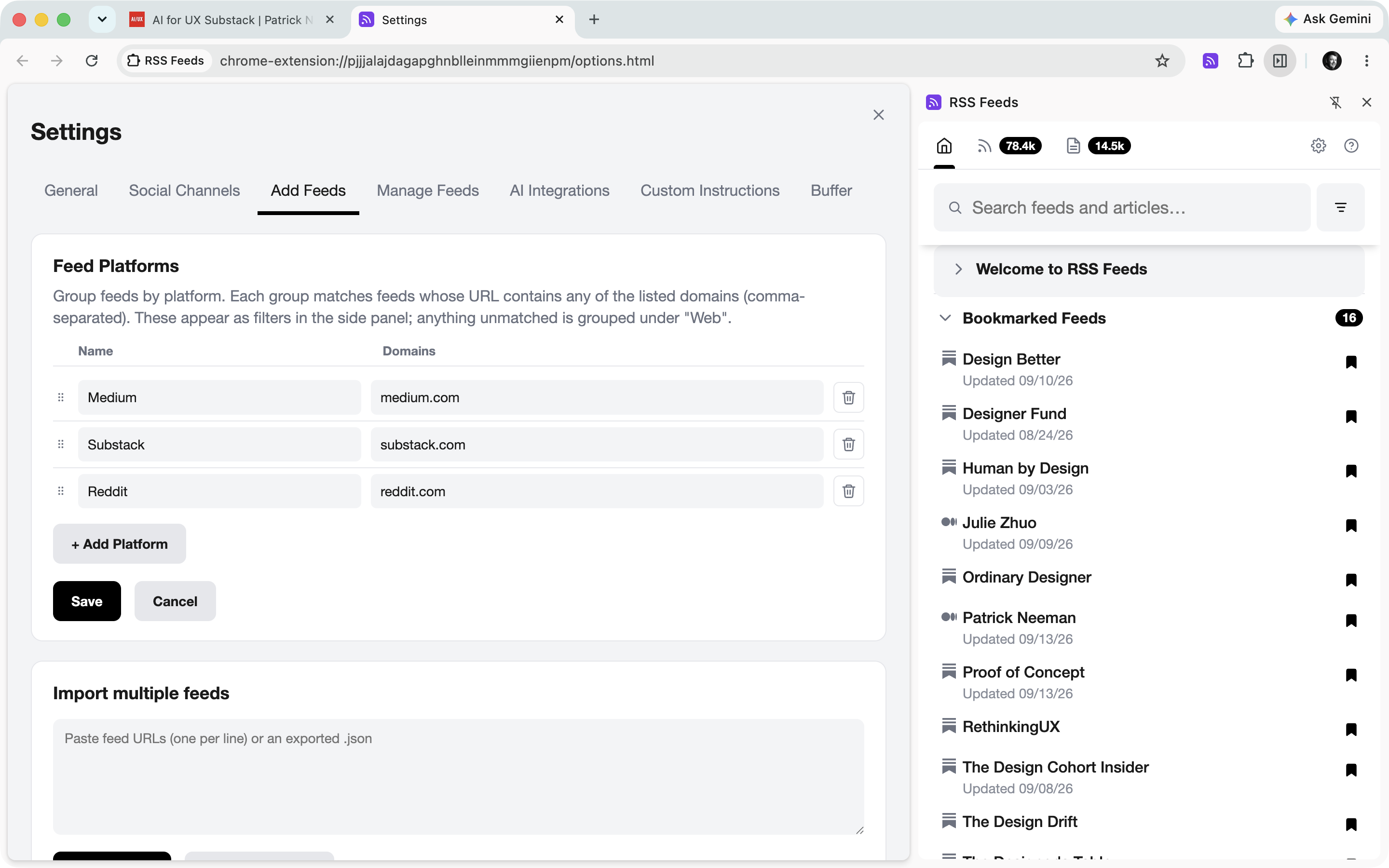Toggle the Chrome side panel button
The image size is (1389, 868).
pyautogui.click(x=1280, y=61)
